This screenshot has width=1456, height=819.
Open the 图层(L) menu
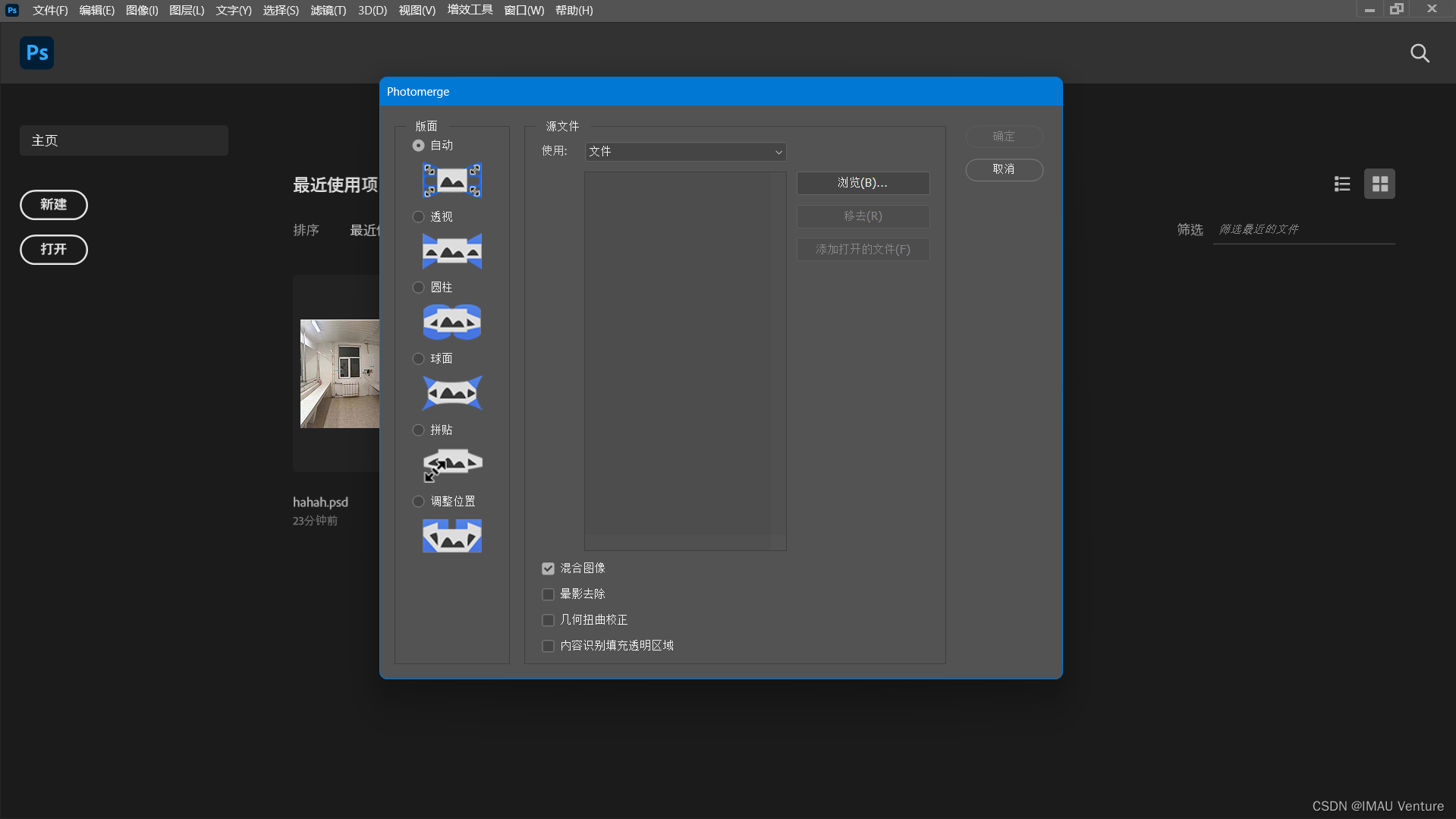point(187,11)
